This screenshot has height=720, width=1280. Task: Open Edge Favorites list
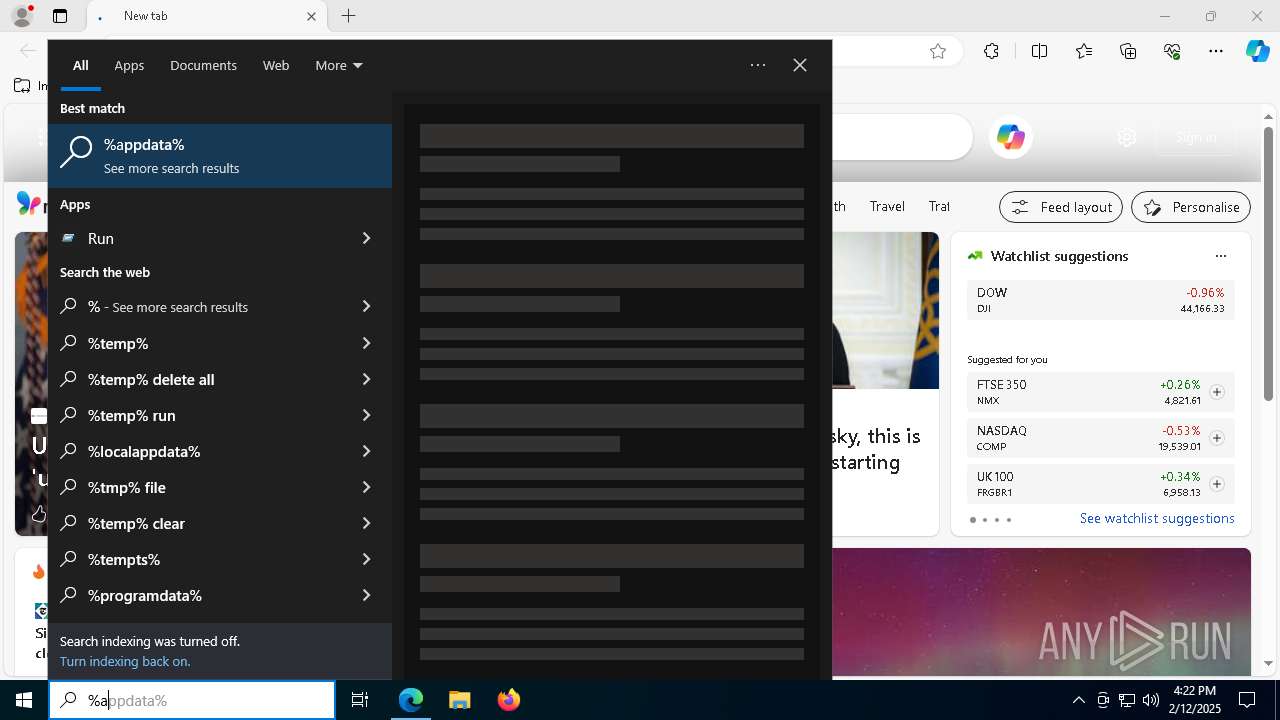(1084, 51)
